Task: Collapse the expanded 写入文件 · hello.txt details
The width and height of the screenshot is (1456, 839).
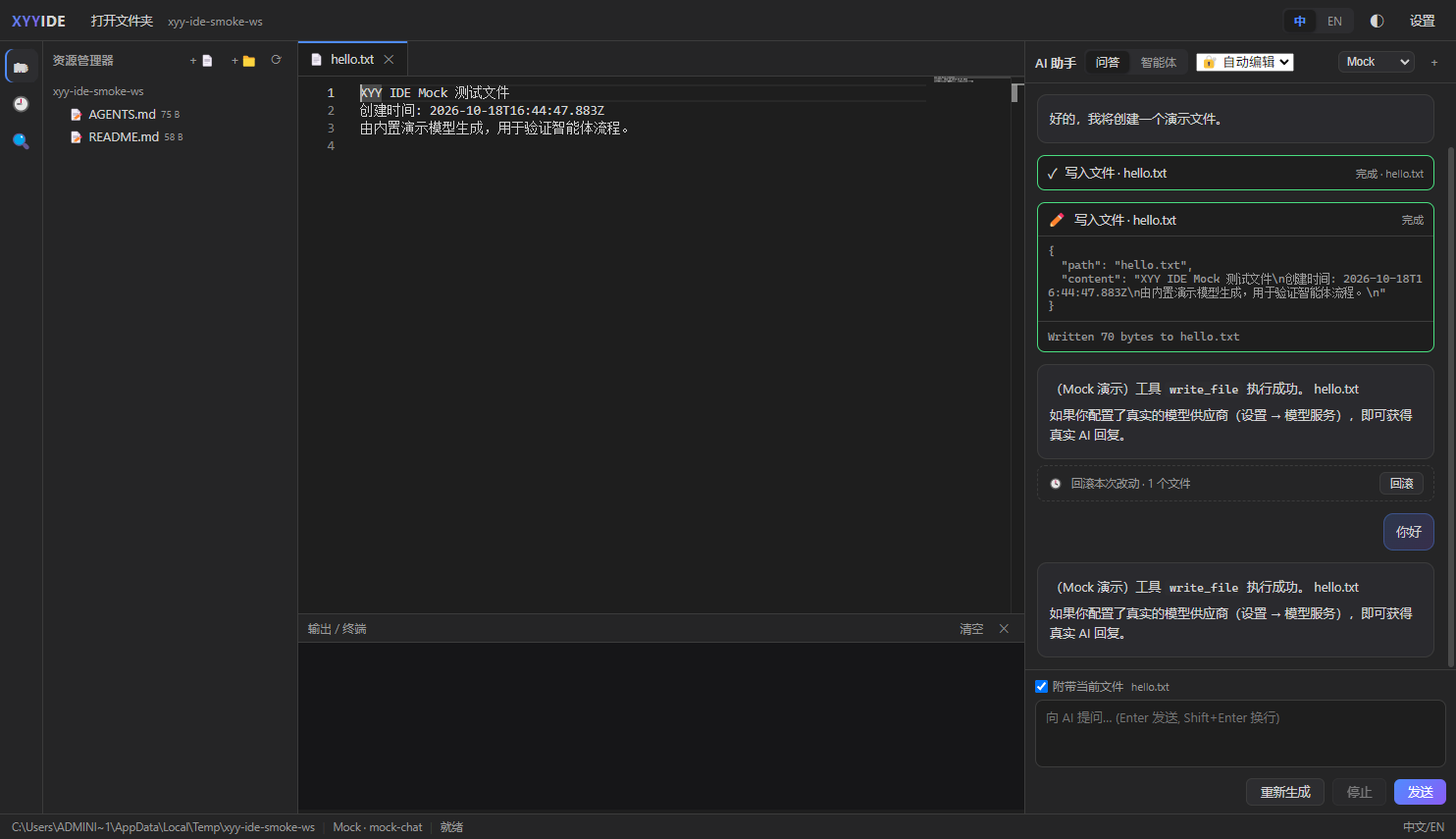Action: point(1235,220)
